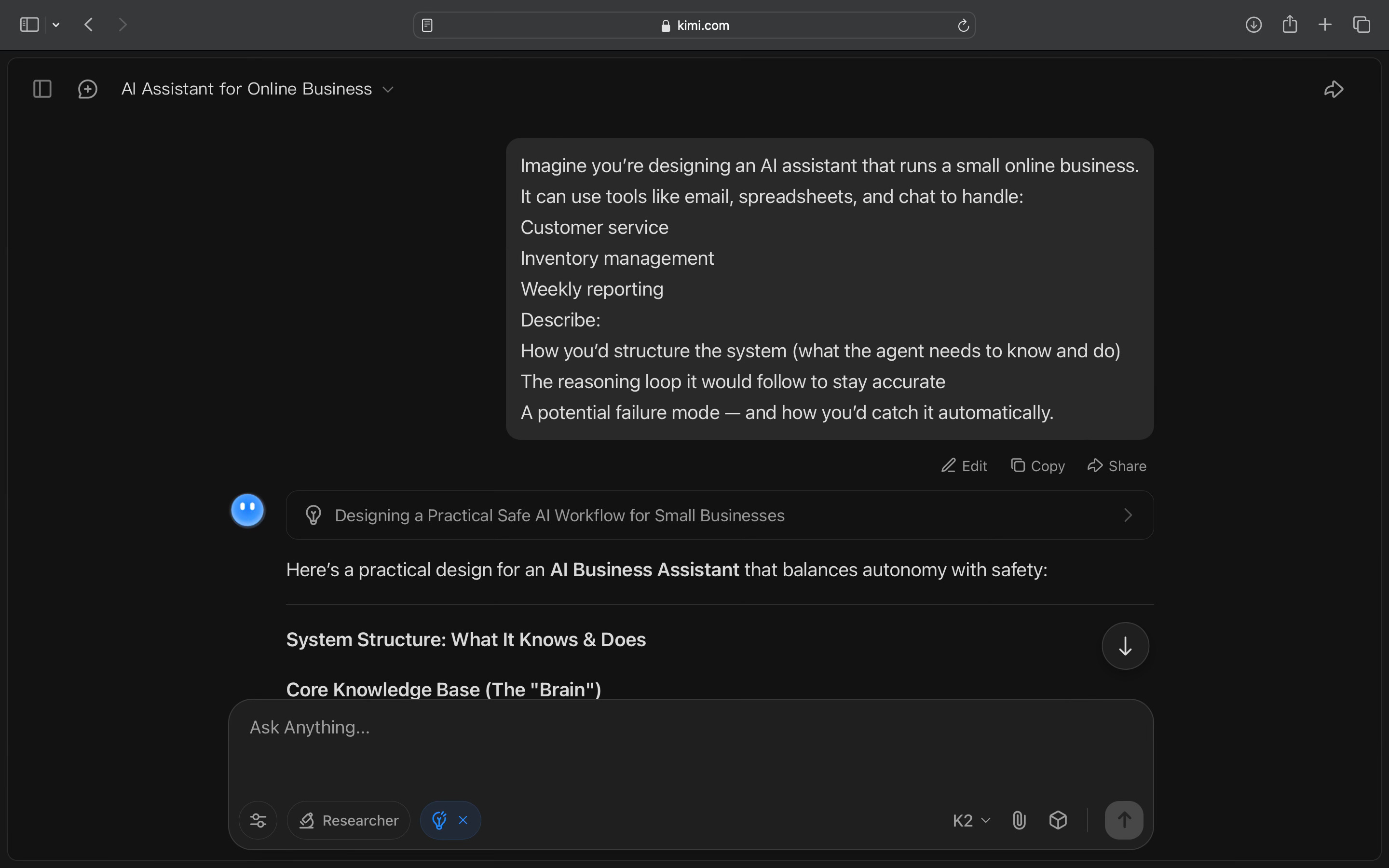Toggle the Kimi chat sidebar panel
Screen dimensions: 1389x868
[x=42, y=89]
